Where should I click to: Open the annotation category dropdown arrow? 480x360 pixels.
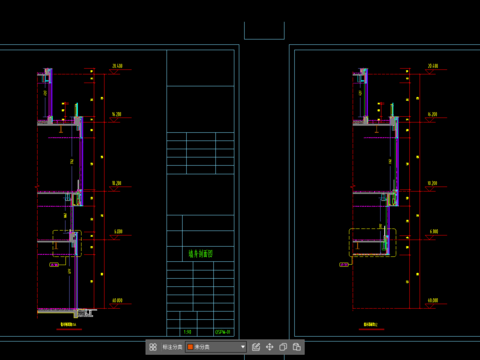tap(243, 347)
